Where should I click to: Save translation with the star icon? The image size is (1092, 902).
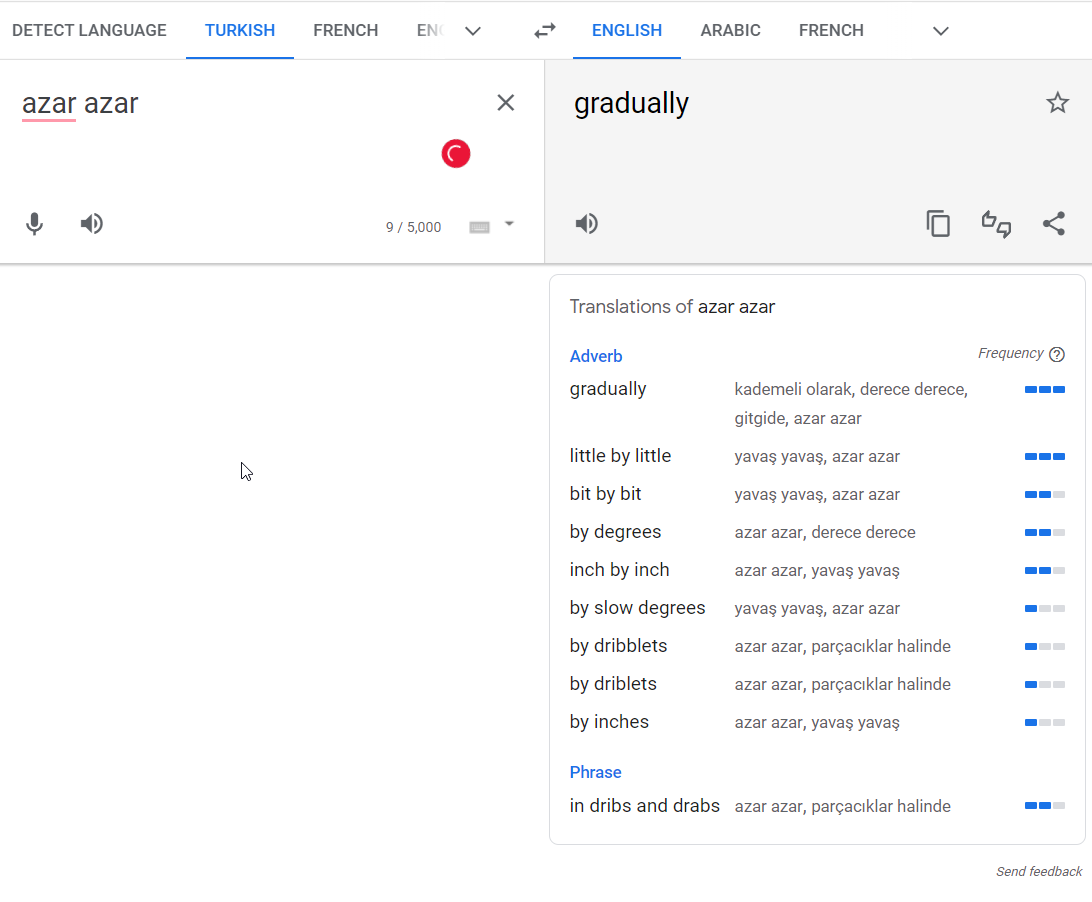coord(1057,103)
